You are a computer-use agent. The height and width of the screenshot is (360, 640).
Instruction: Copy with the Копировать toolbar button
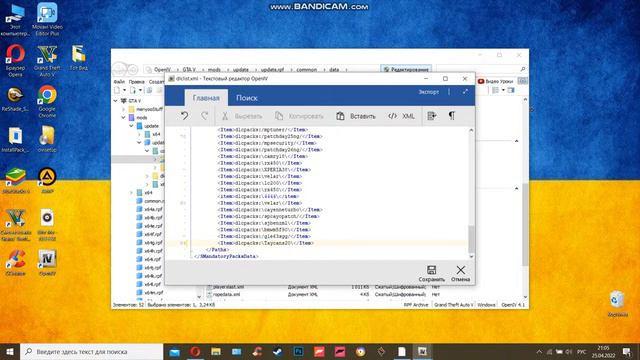[299, 116]
